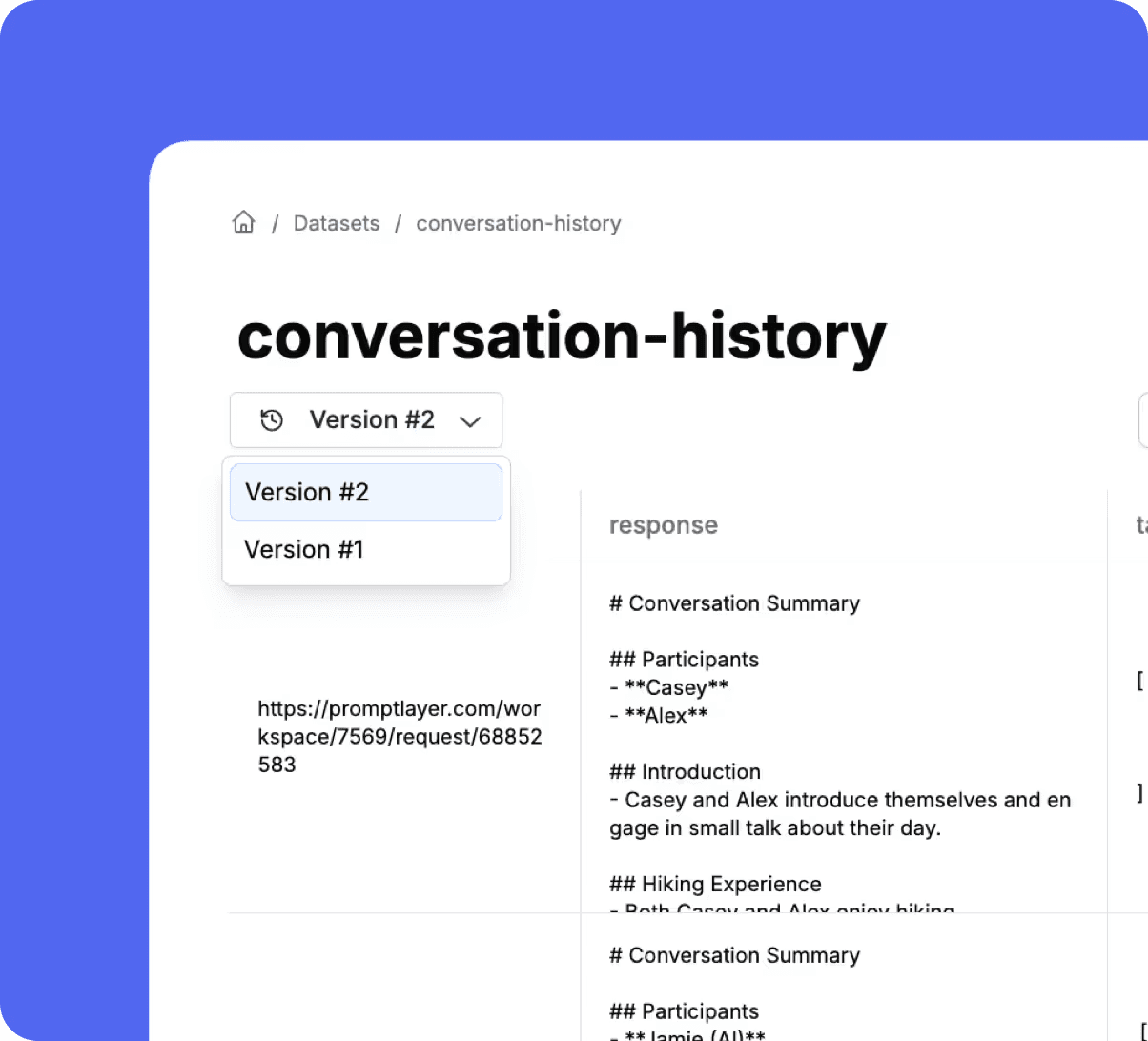Click the chevron arrow on the version selector

[x=470, y=421]
